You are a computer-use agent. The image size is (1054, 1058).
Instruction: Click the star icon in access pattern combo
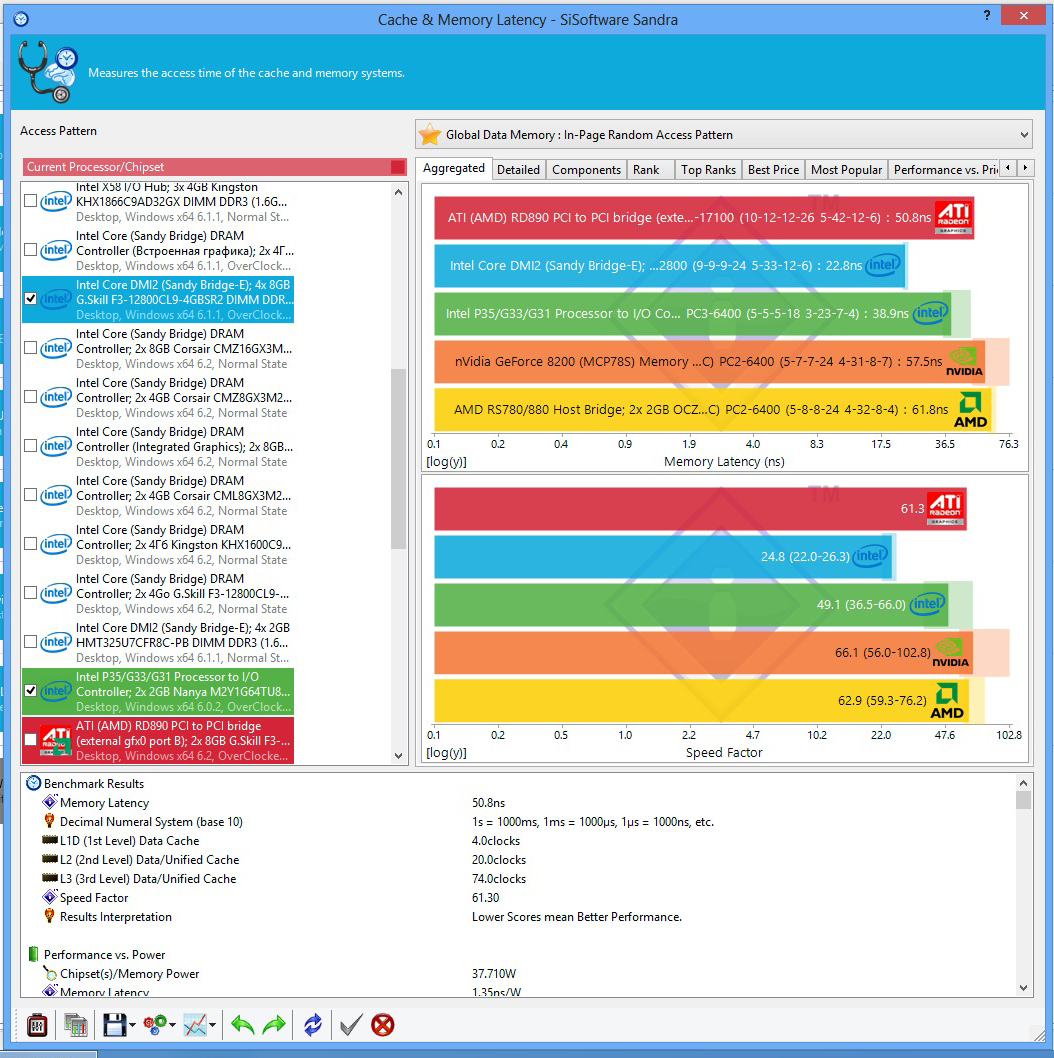(430, 134)
